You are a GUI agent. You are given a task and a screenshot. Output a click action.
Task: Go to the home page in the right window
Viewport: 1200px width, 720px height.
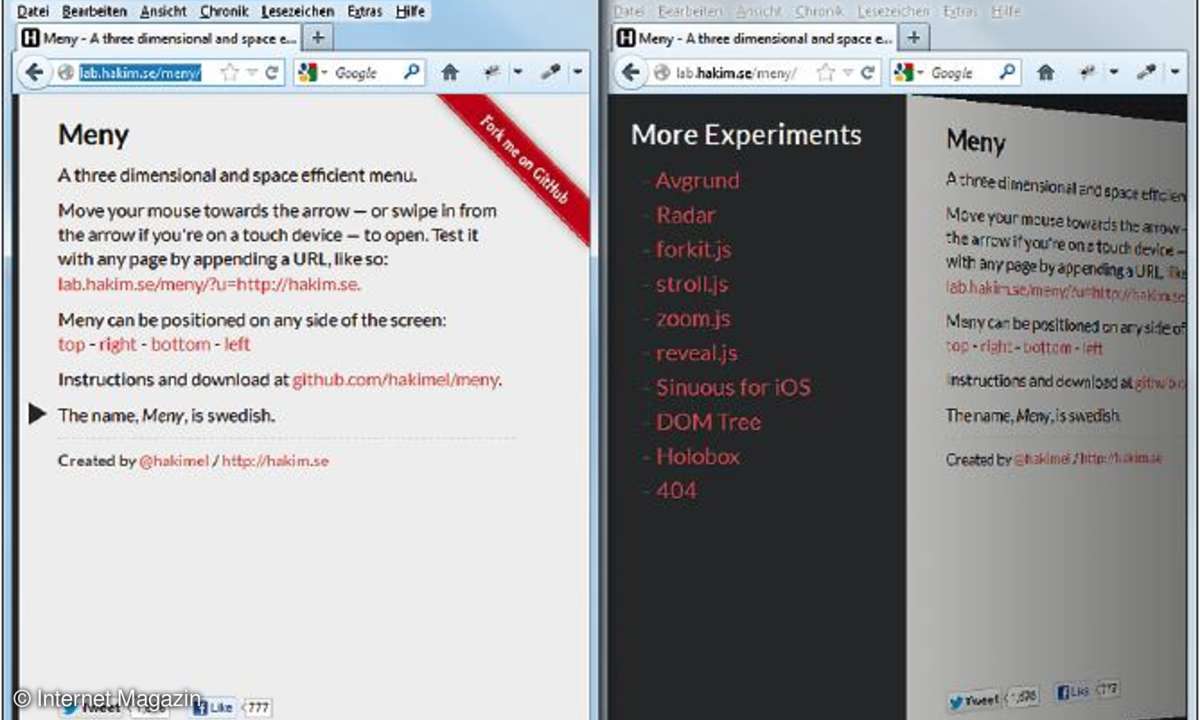coord(1046,72)
